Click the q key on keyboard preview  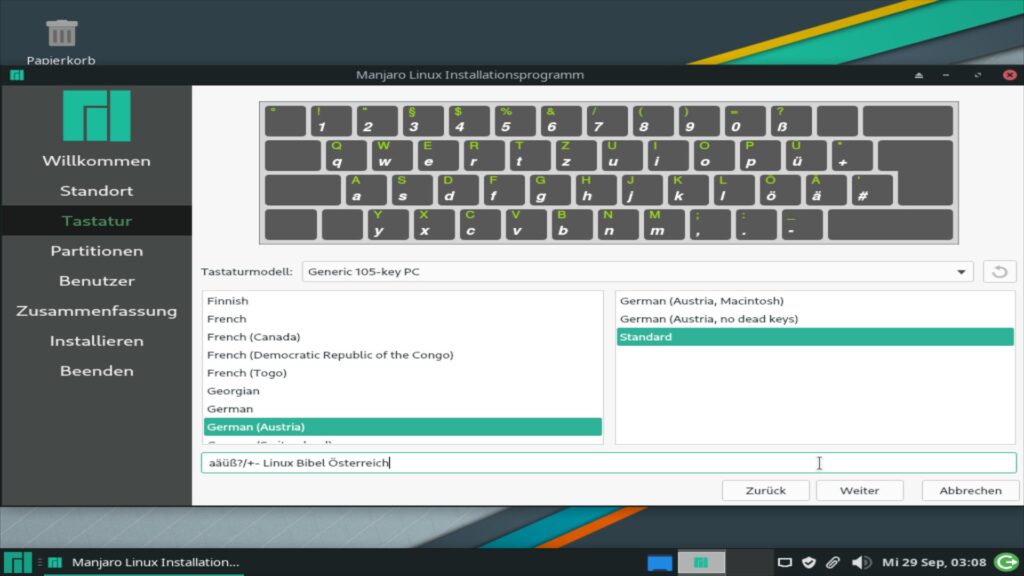(x=345, y=155)
